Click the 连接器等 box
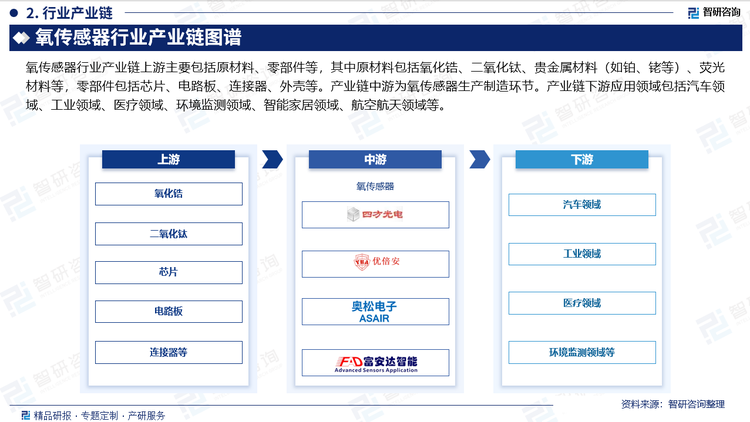This screenshot has height=422, width=750. coord(169,352)
